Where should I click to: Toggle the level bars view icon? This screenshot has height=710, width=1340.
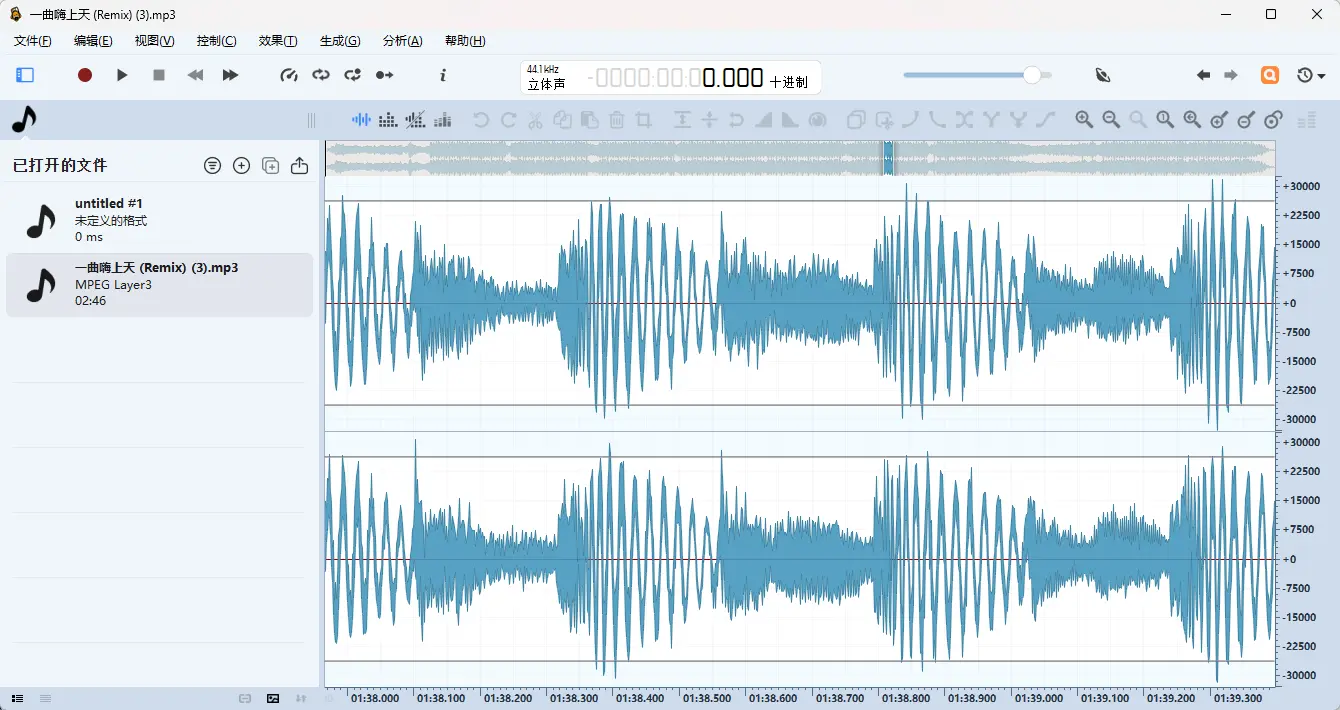pos(442,120)
